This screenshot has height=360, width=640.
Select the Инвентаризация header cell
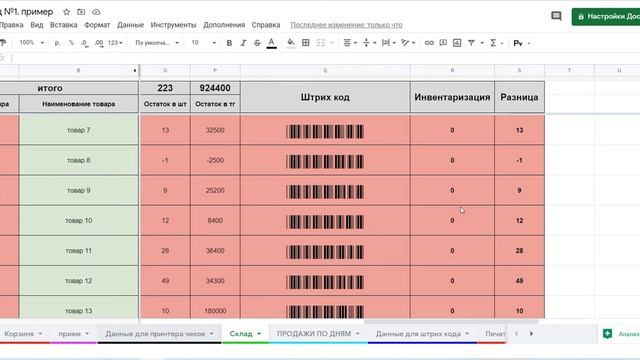tap(452, 97)
